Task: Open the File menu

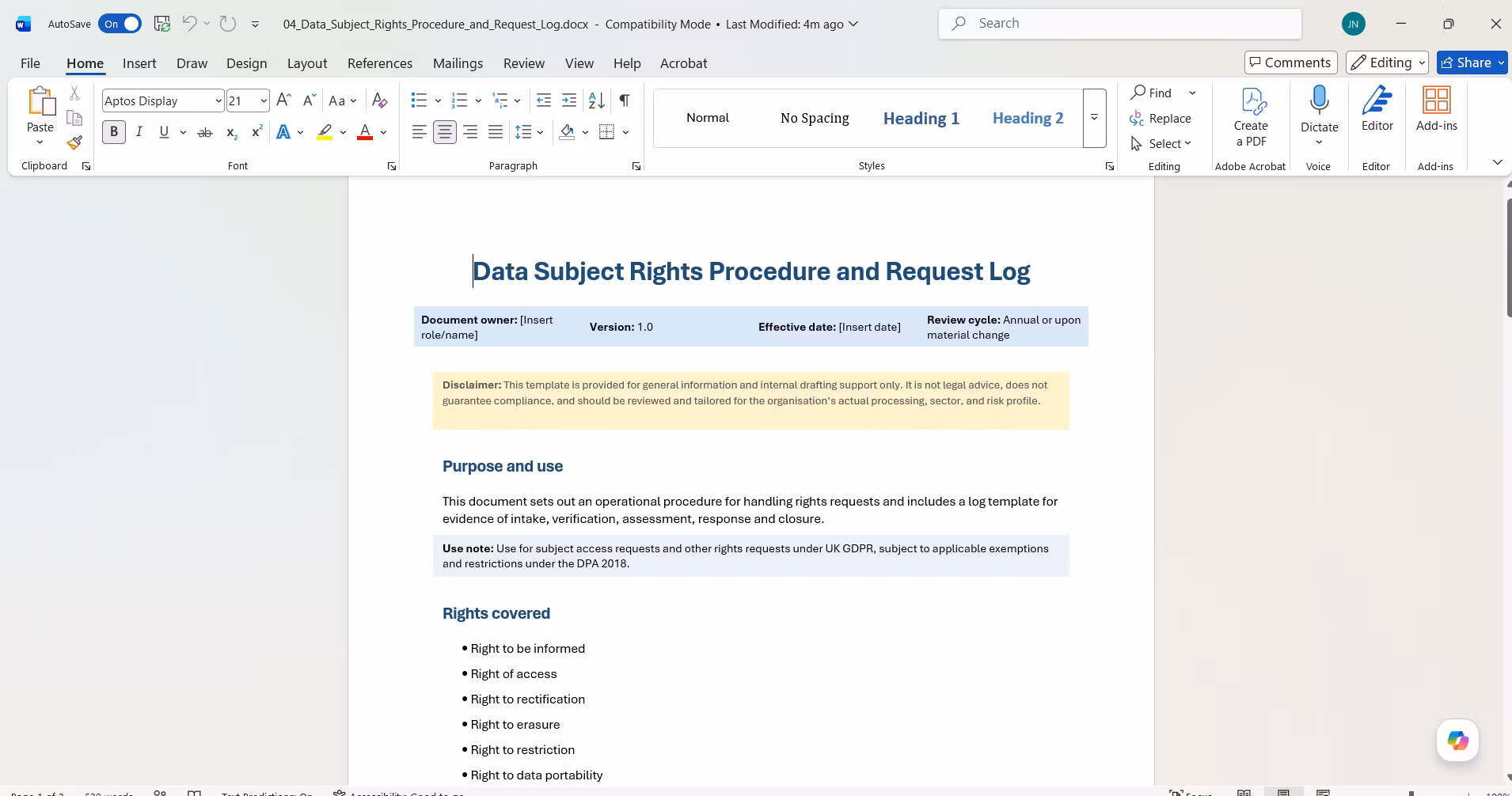Action: click(x=30, y=63)
